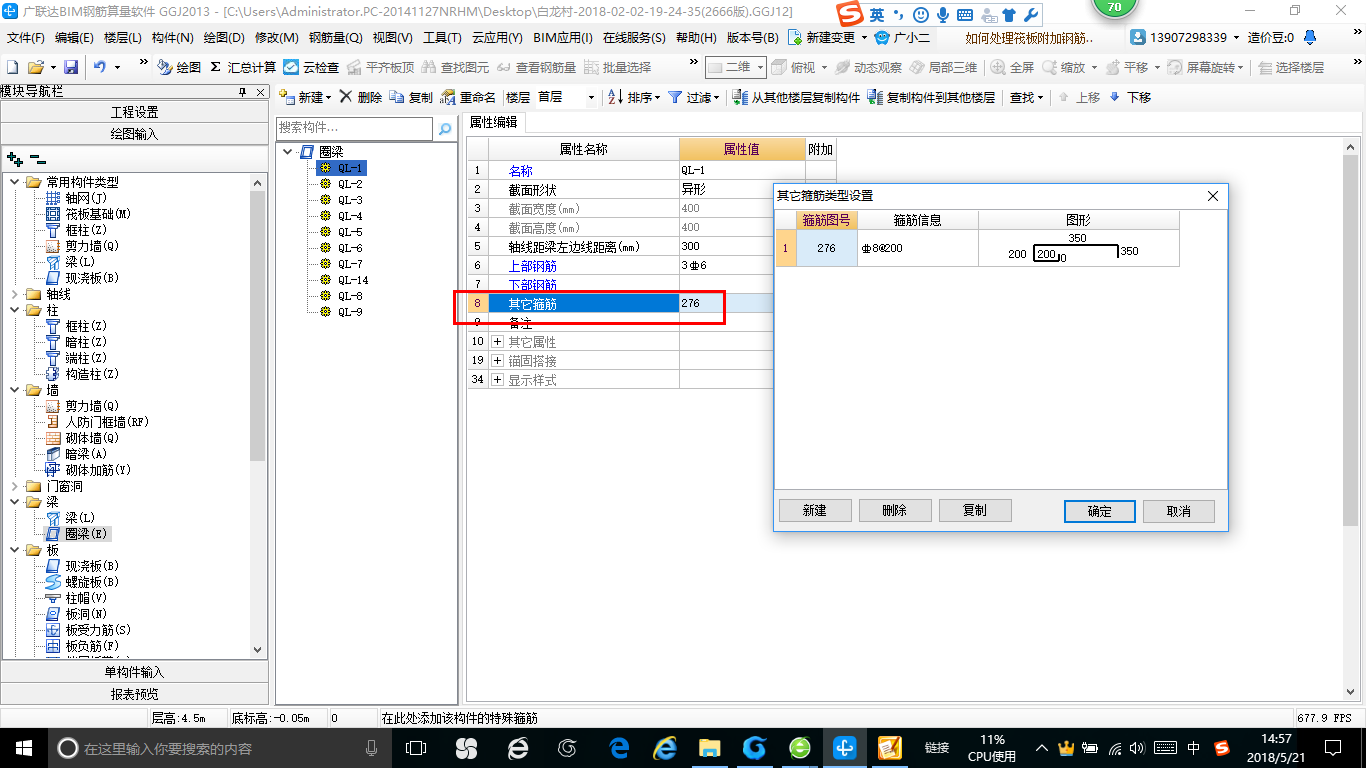The height and width of the screenshot is (768, 1366).
Task: Click the Open folder toolbar icon
Action: pos(35,67)
